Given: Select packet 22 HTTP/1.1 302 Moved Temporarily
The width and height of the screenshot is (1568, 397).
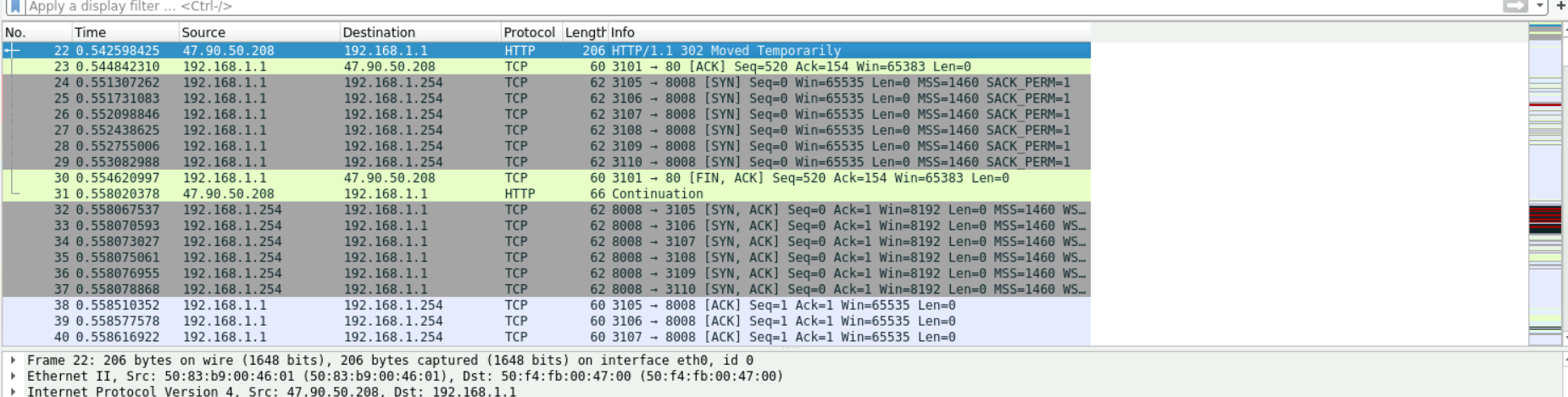Looking at the screenshot, I should (547, 51).
